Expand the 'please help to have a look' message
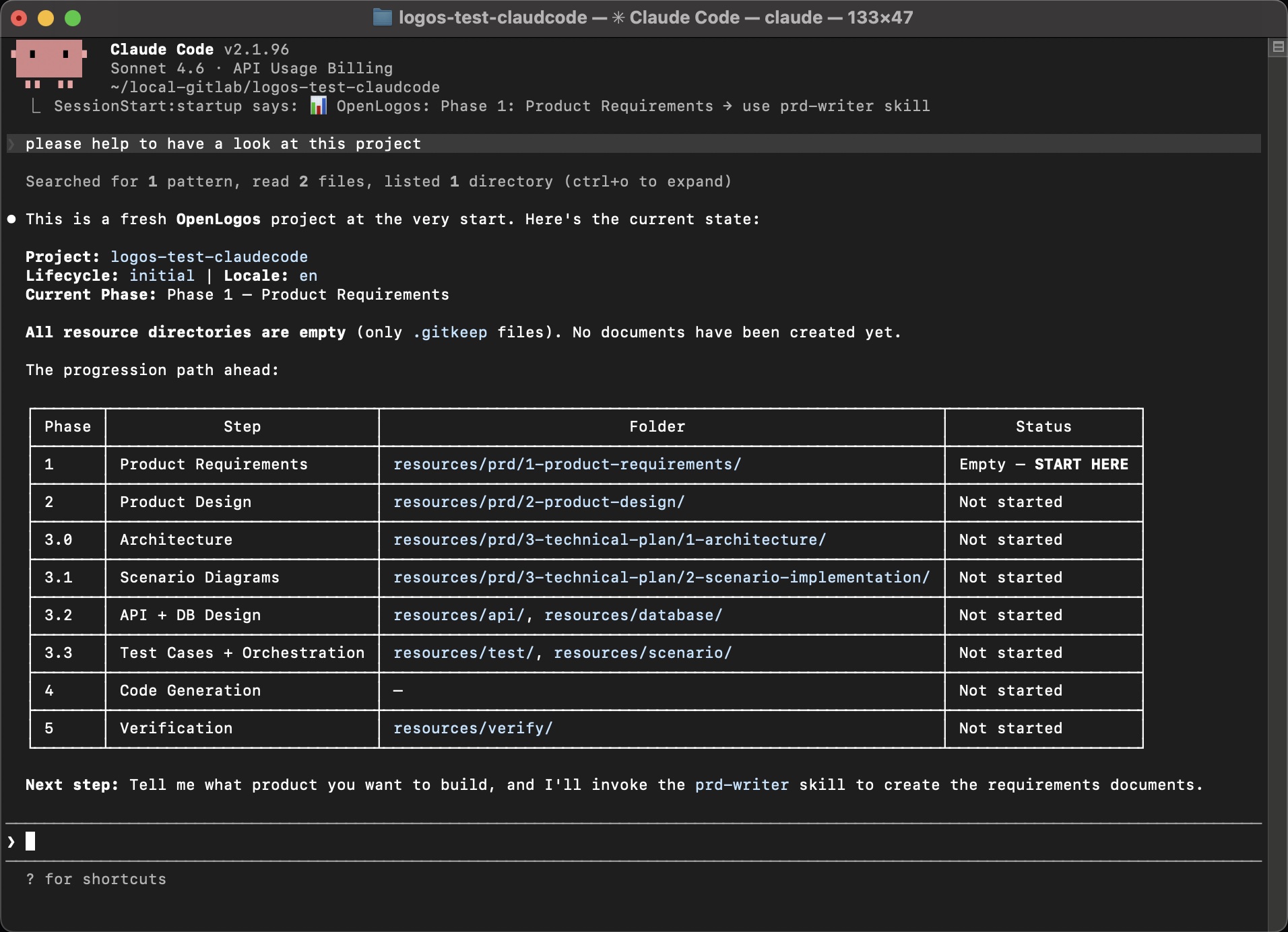This screenshot has width=1288, height=932. point(222,143)
